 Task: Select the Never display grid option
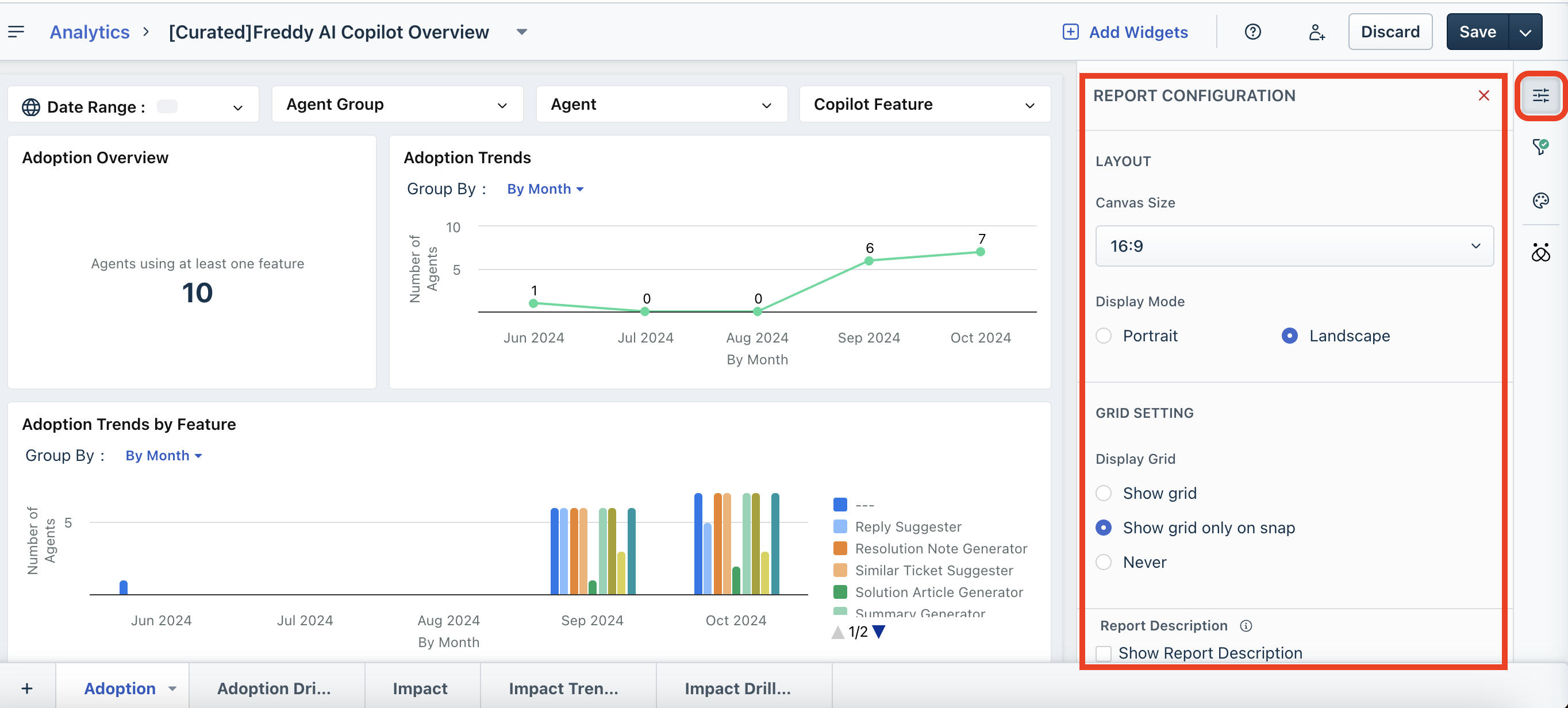[x=1104, y=562]
